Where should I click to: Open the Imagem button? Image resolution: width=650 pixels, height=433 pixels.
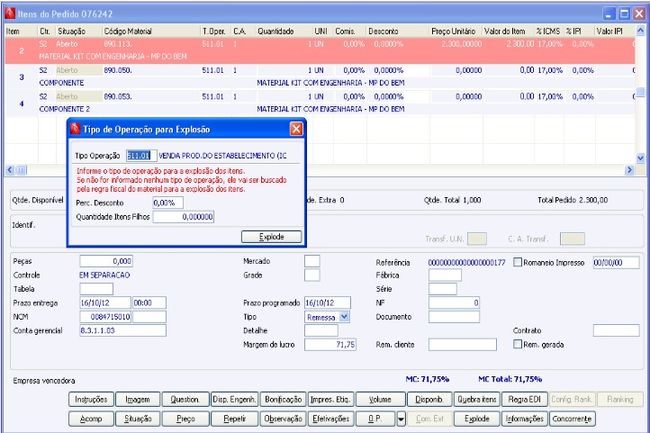click(x=139, y=399)
